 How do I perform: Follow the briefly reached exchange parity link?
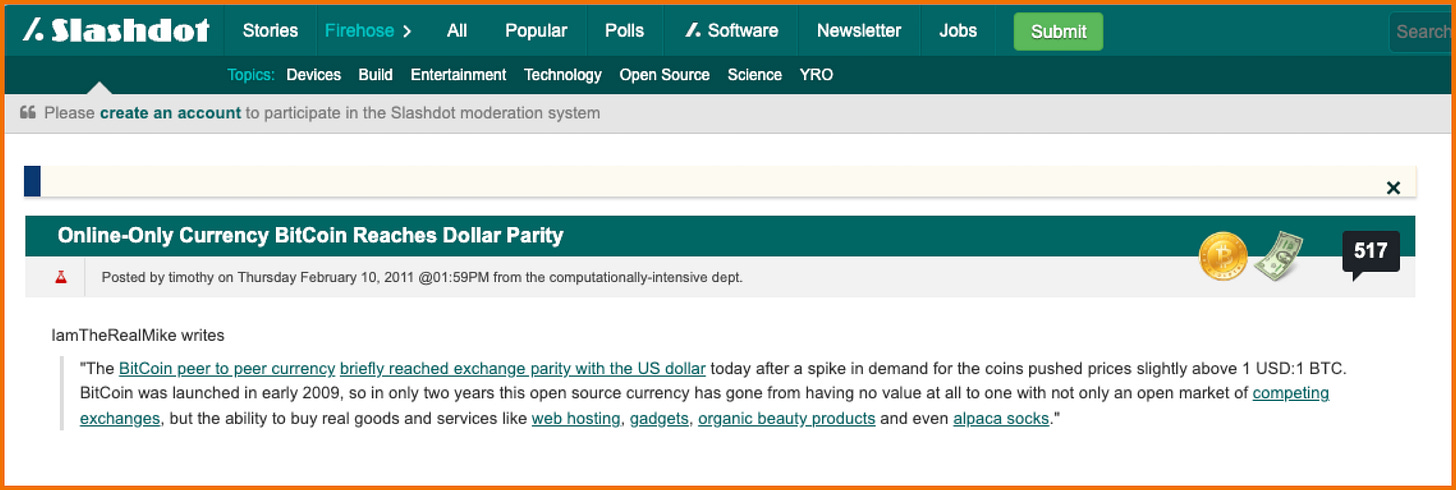(x=523, y=368)
